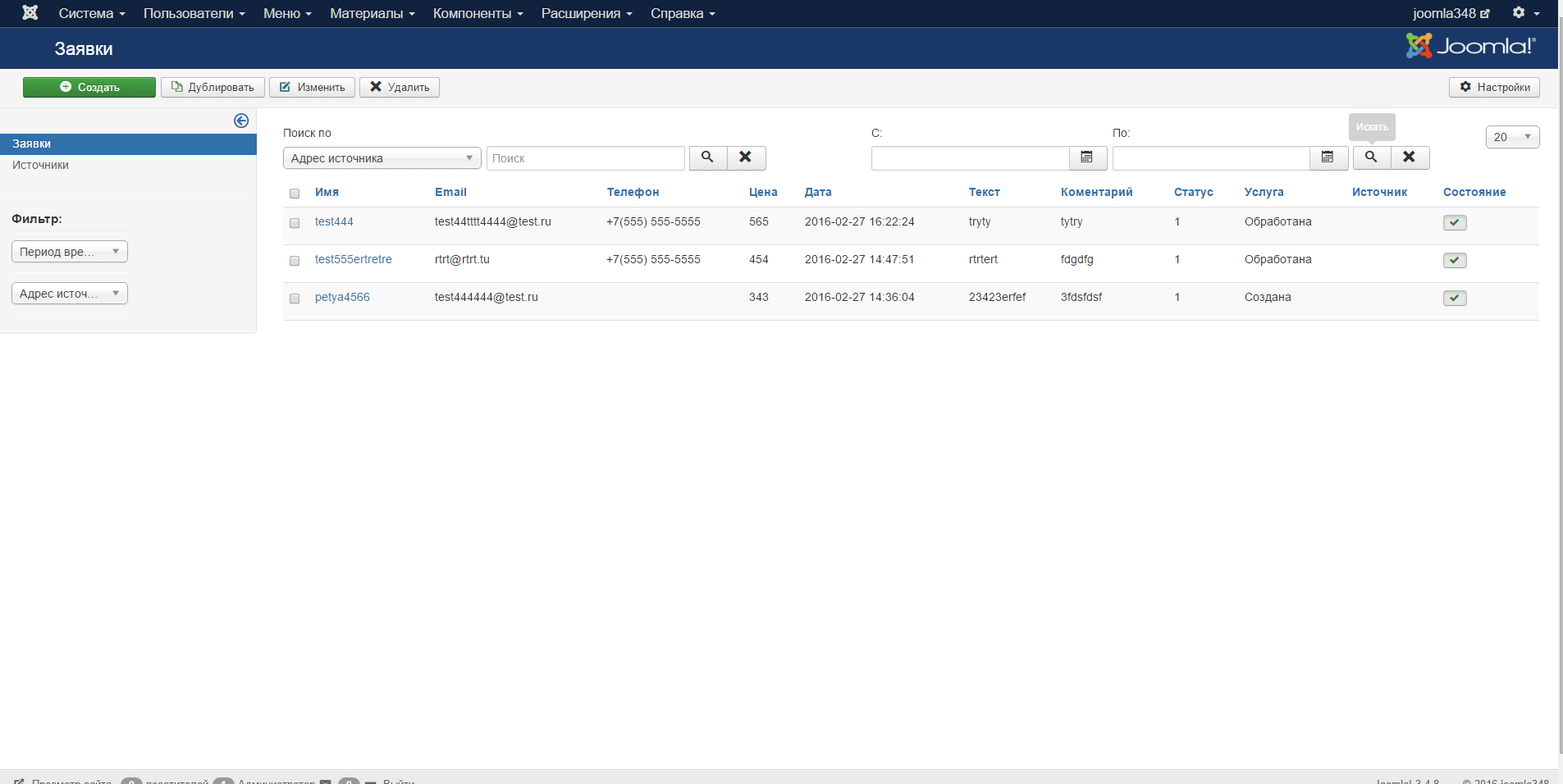Expand the Период времени filter dropdown

tap(70, 252)
